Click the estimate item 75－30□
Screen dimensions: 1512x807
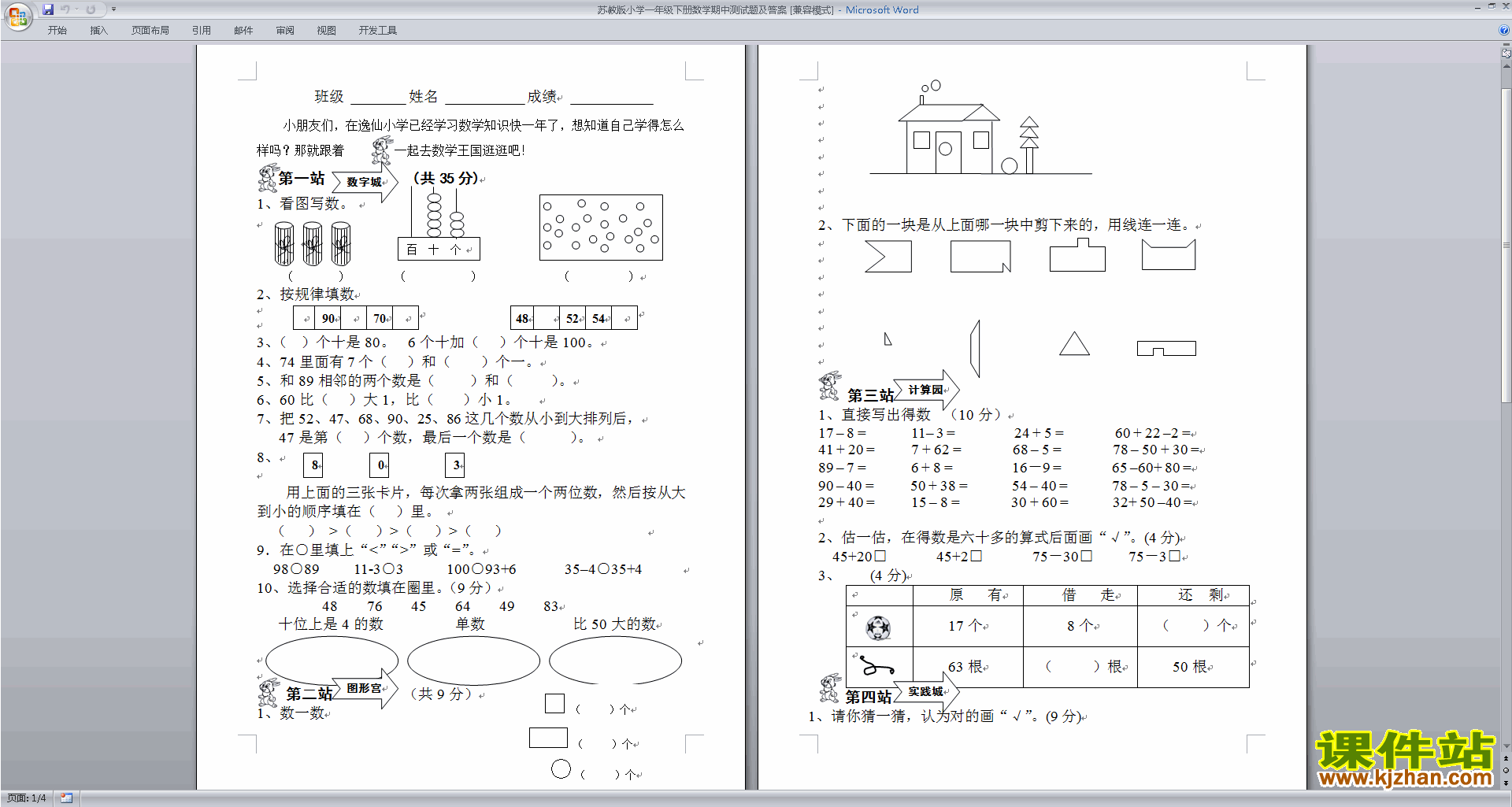[1062, 556]
